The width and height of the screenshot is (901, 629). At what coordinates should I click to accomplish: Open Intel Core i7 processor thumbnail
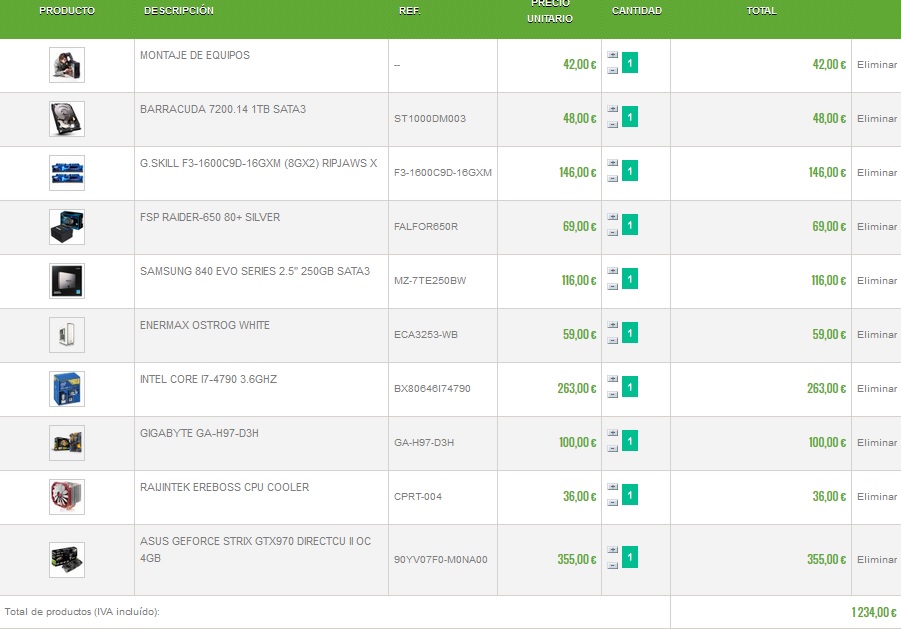pyautogui.click(x=67, y=389)
